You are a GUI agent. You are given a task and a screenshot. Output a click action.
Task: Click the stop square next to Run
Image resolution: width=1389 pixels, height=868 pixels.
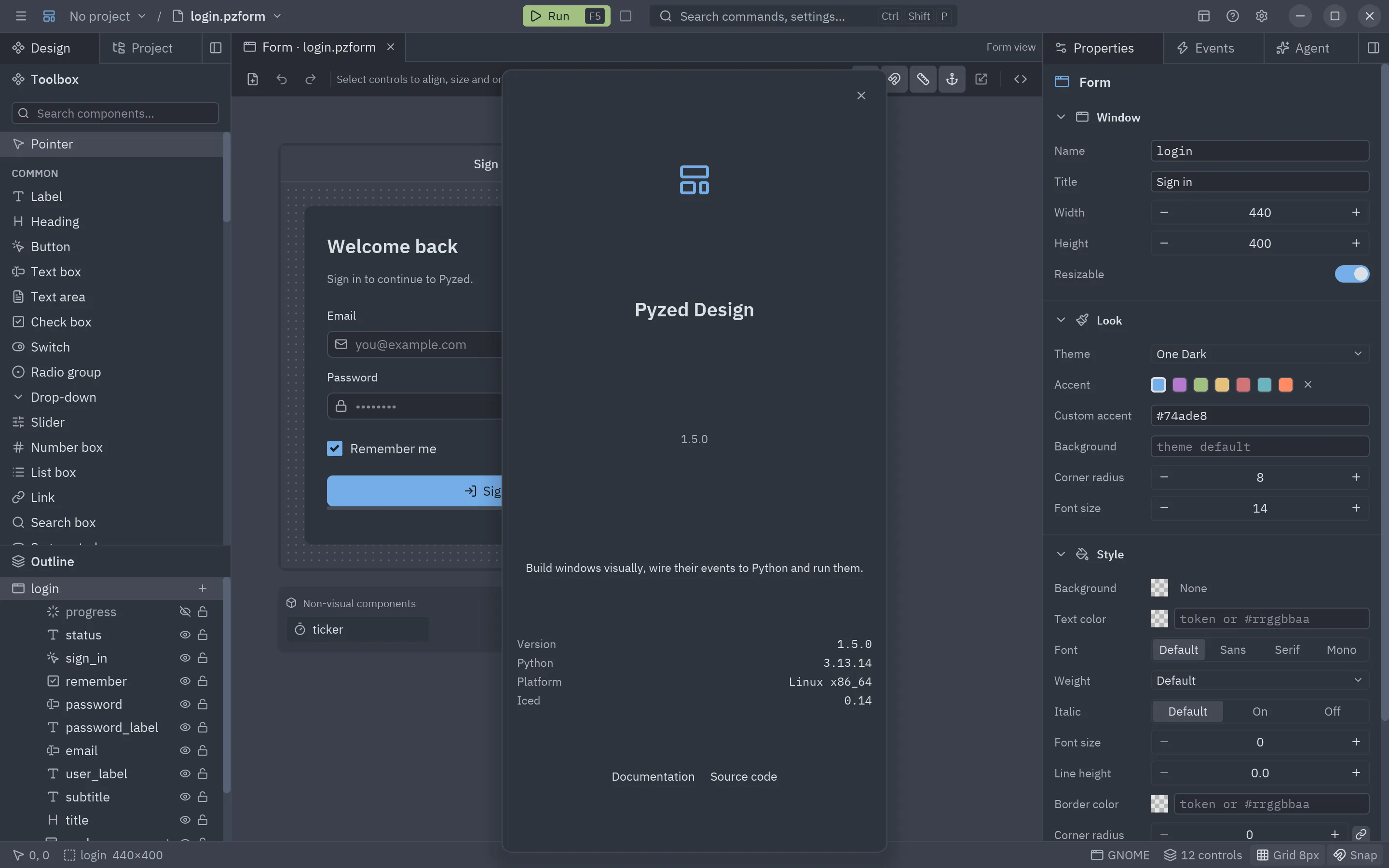(x=626, y=16)
